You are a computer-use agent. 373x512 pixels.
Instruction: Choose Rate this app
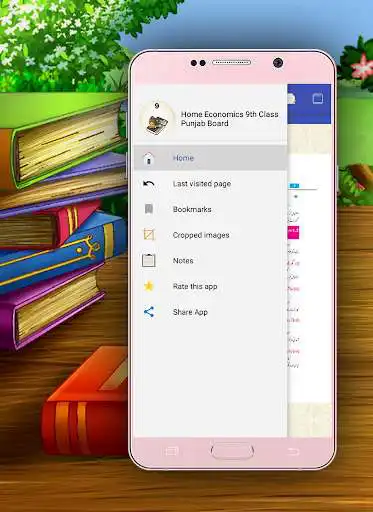point(211,286)
